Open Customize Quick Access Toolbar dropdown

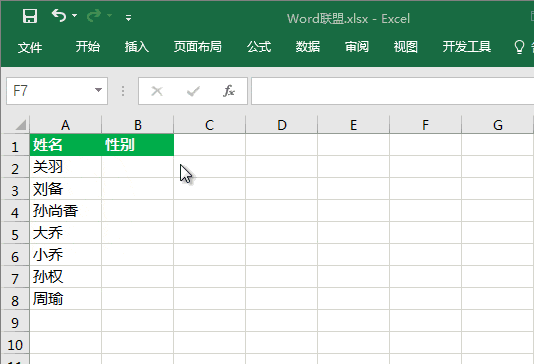coord(128,18)
